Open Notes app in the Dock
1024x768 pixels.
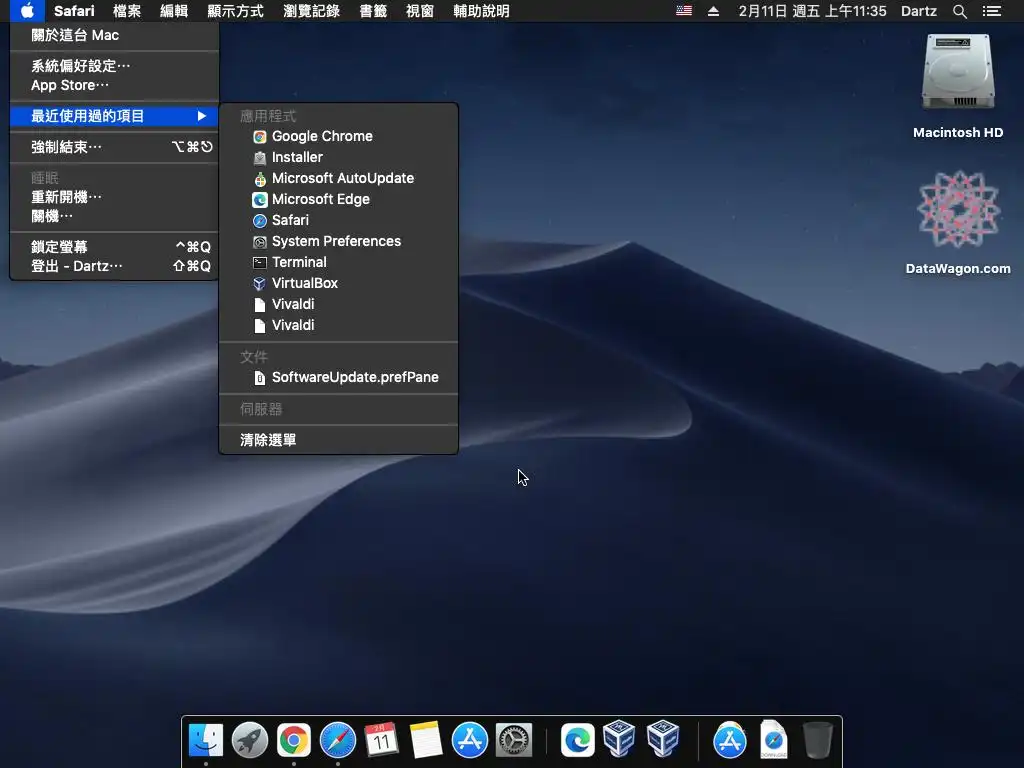coord(425,740)
